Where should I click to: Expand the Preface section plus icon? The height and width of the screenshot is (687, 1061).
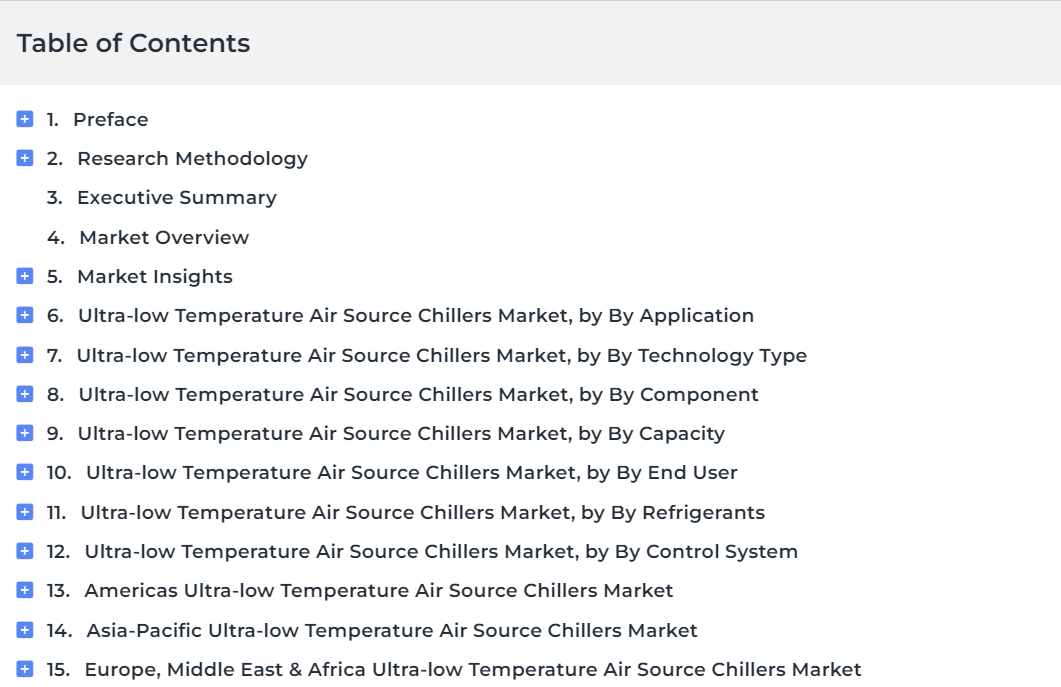pyautogui.click(x=24, y=119)
